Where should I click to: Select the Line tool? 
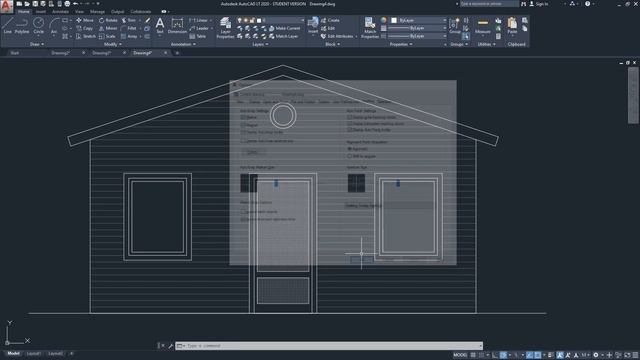pos(7,25)
